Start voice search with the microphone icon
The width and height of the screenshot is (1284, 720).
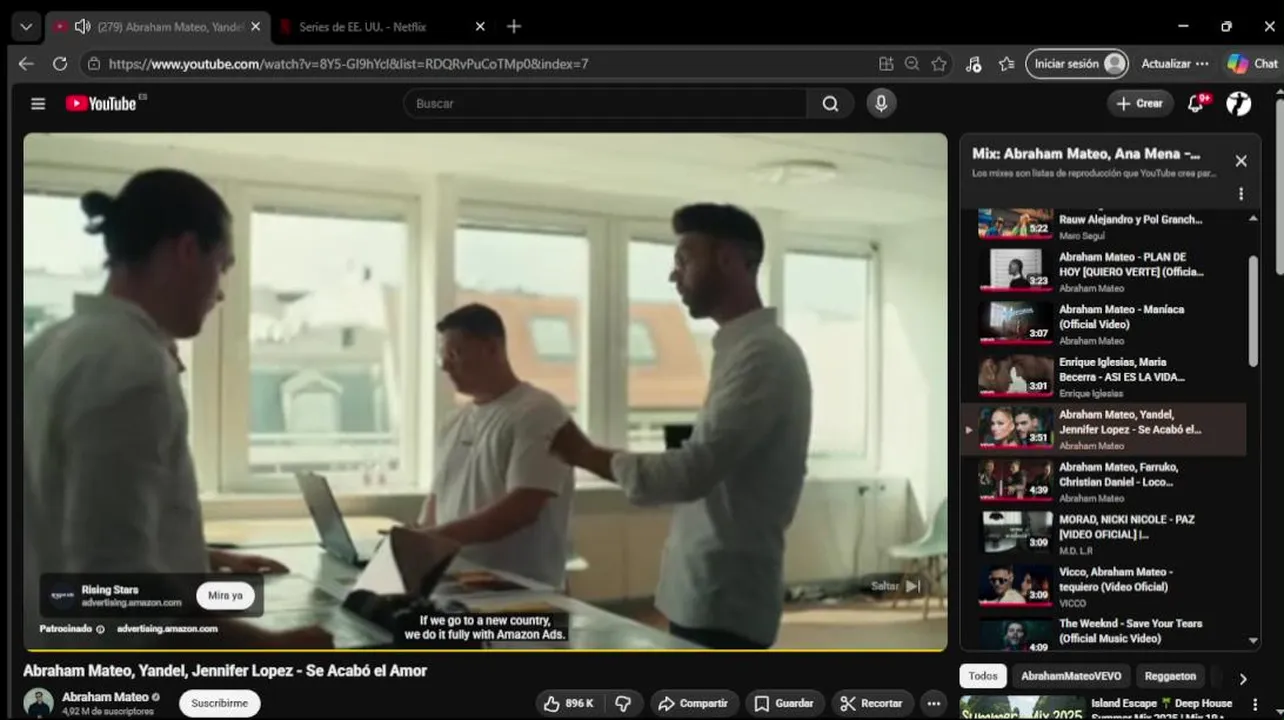point(881,103)
